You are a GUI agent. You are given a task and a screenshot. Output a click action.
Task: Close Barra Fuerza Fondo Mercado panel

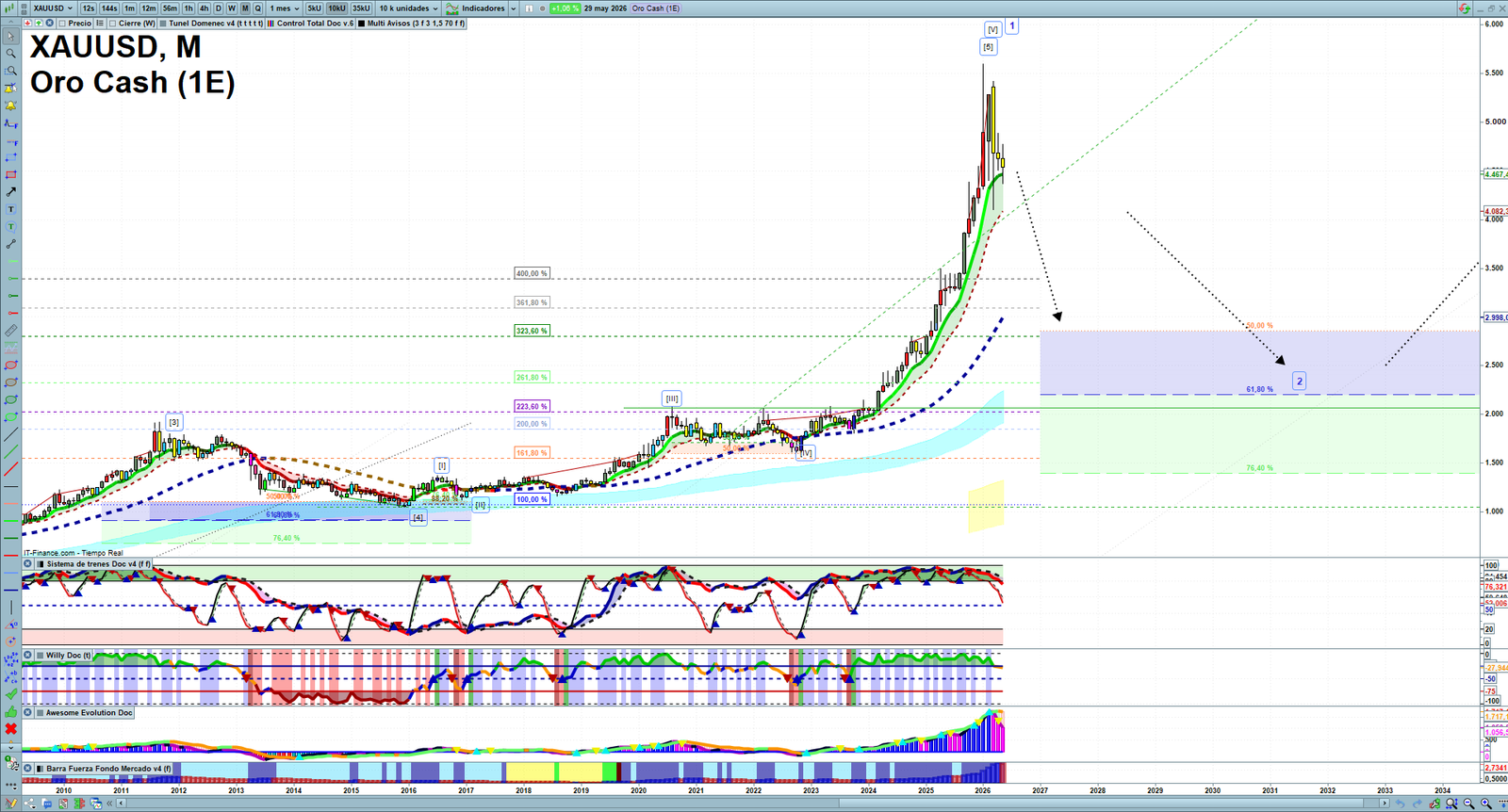point(28,769)
